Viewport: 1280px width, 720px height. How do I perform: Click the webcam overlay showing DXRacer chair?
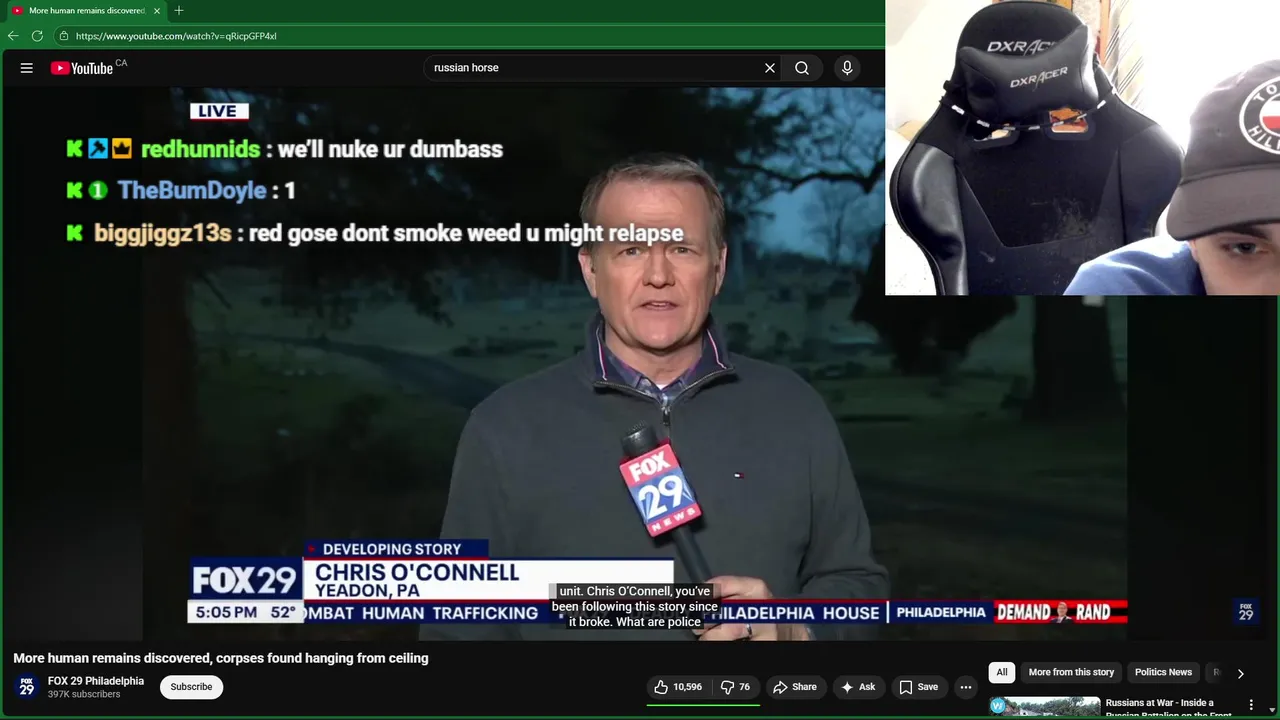(1082, 148)
